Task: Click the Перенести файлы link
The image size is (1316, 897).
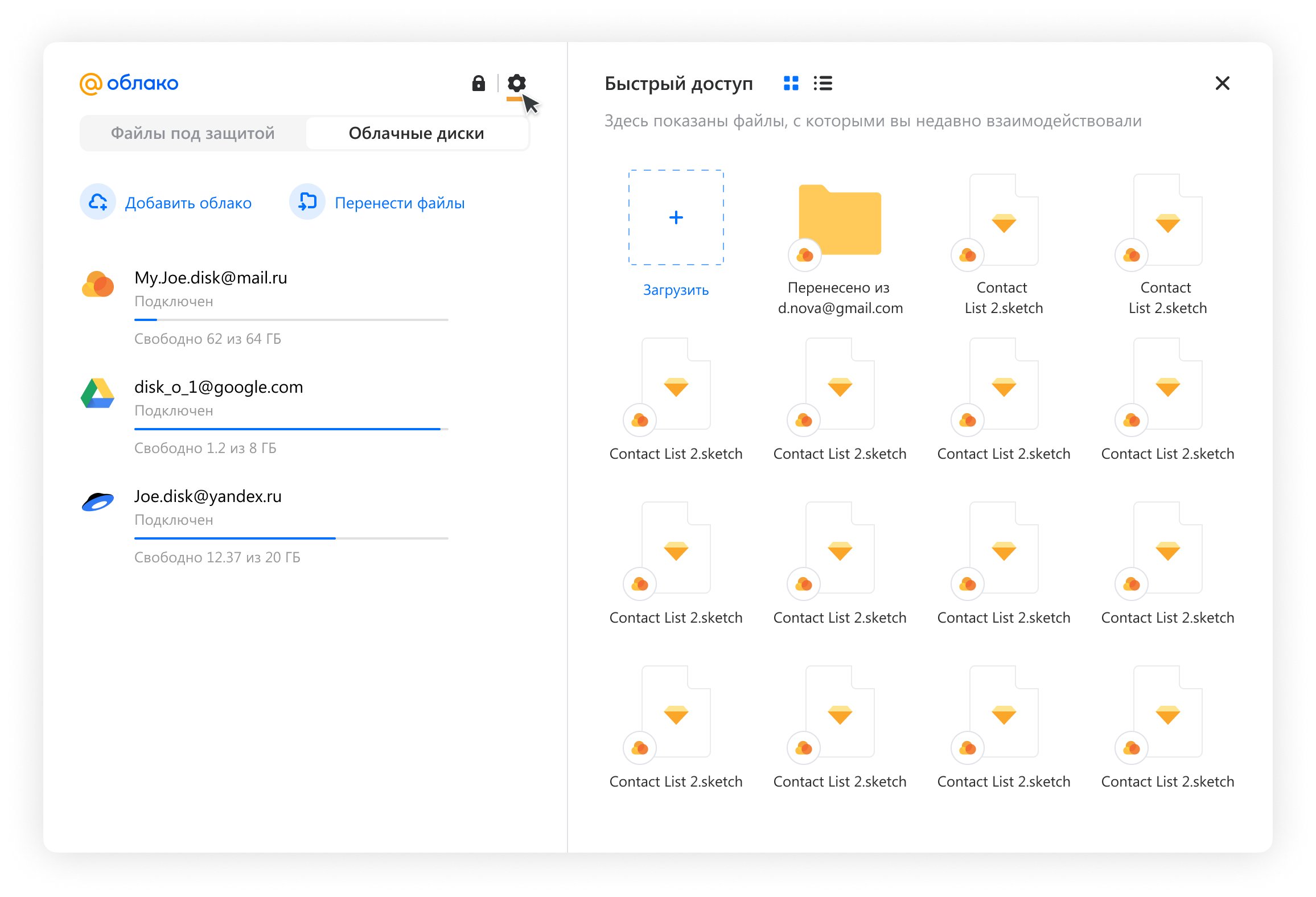Action: pos(400,203)
